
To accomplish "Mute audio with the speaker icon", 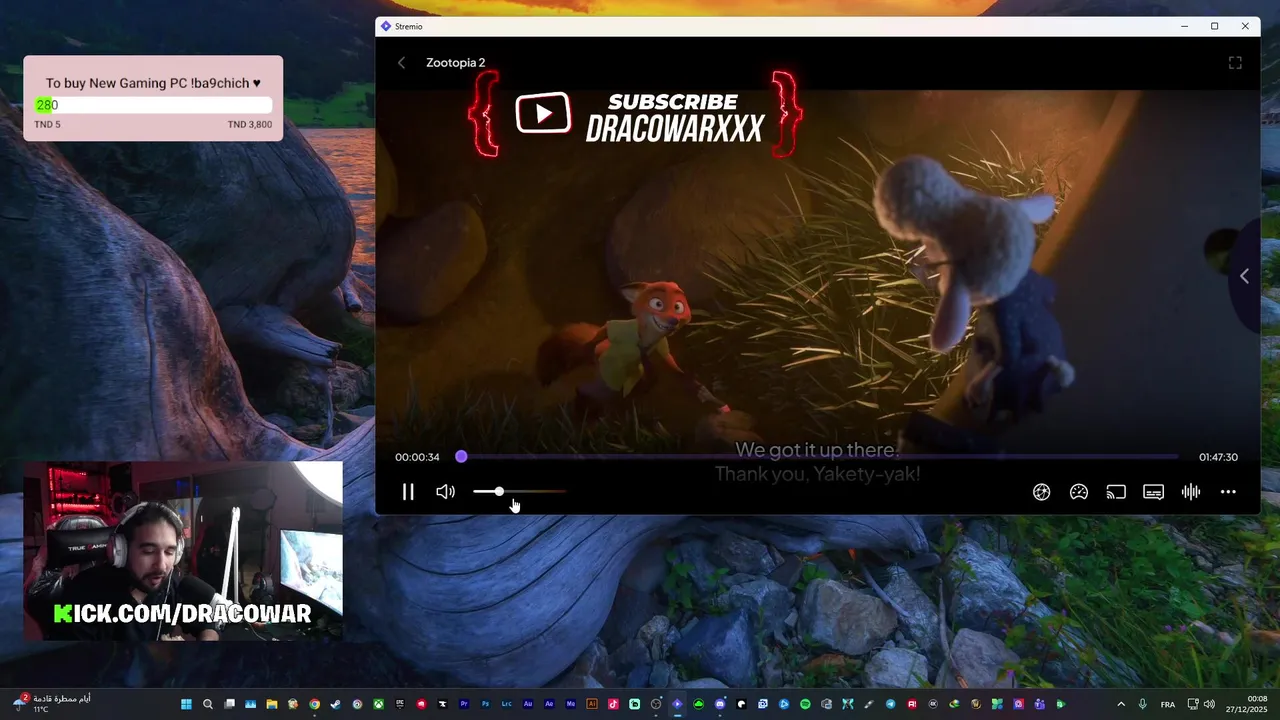I will (x=445, y=492).
